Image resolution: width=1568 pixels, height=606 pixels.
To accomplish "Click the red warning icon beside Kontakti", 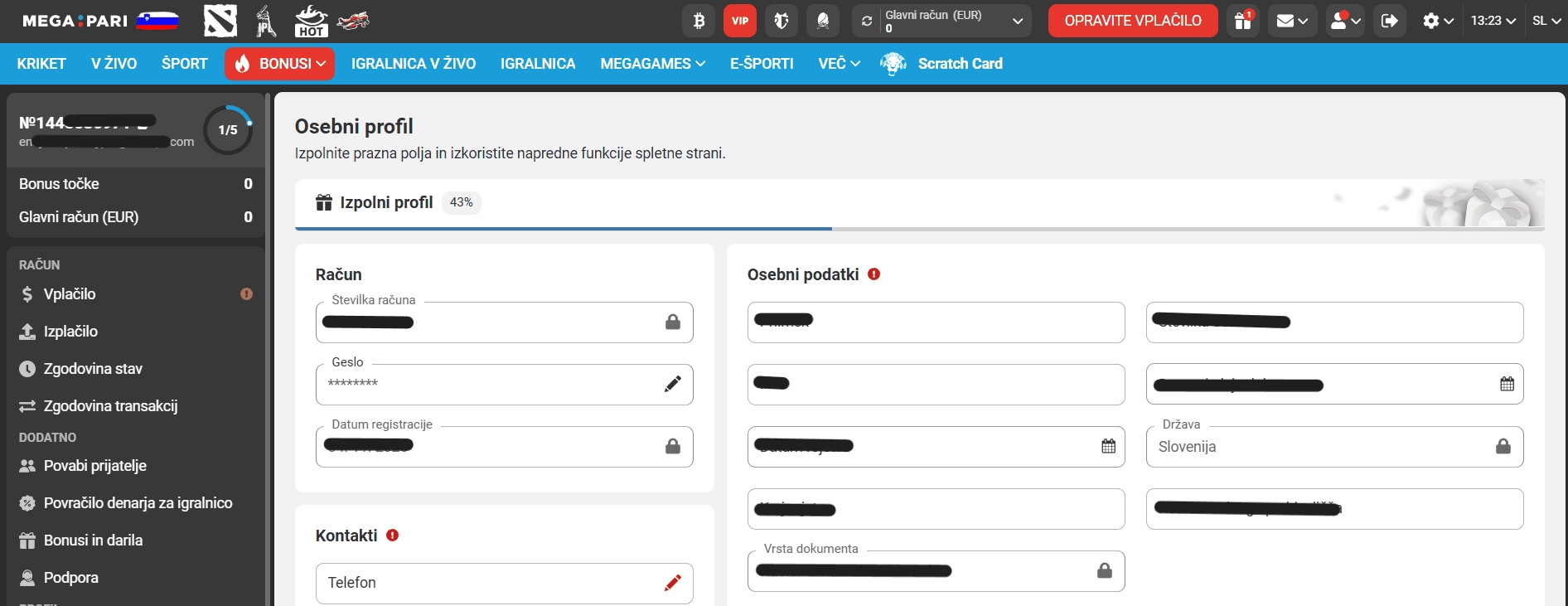I will tap(393, 535).
